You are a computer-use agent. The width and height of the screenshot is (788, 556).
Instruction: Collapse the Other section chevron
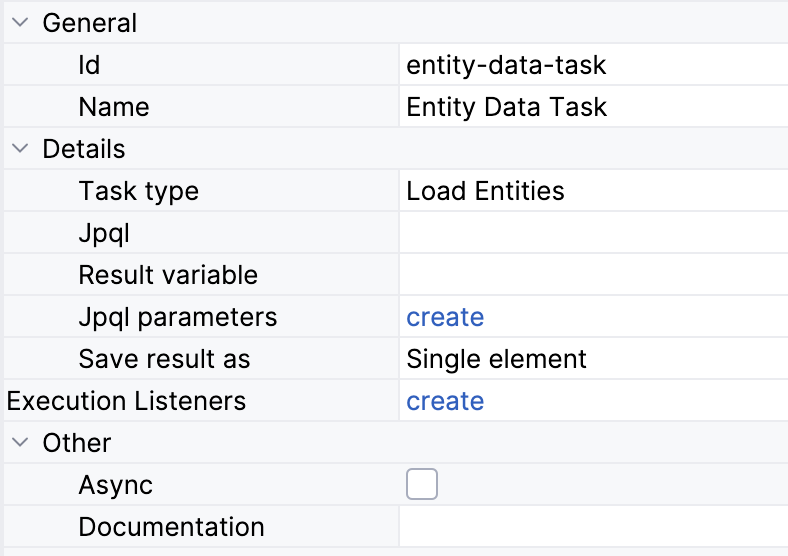[x=20, y=443]
